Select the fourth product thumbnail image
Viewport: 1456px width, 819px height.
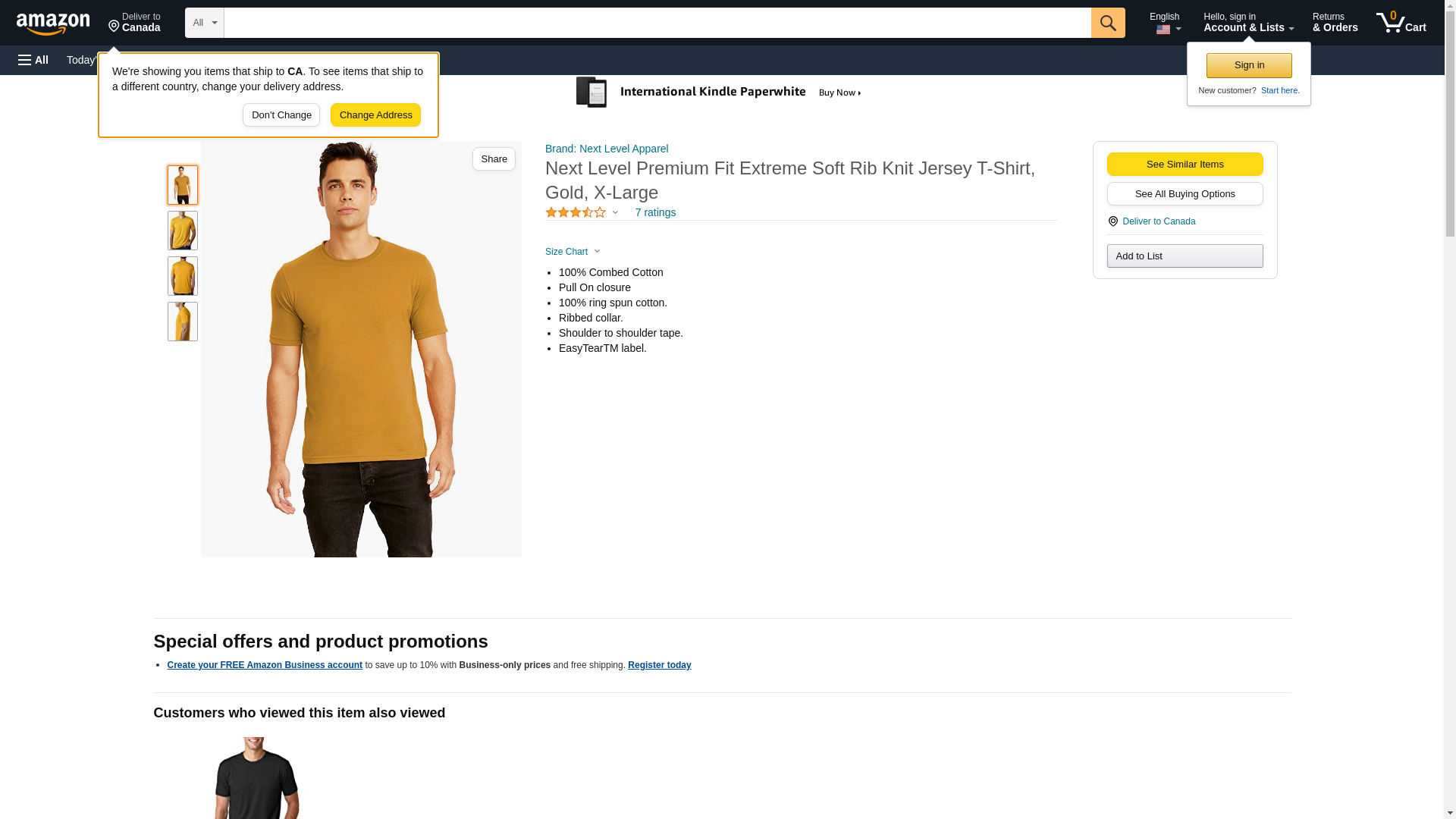[183, 322]
